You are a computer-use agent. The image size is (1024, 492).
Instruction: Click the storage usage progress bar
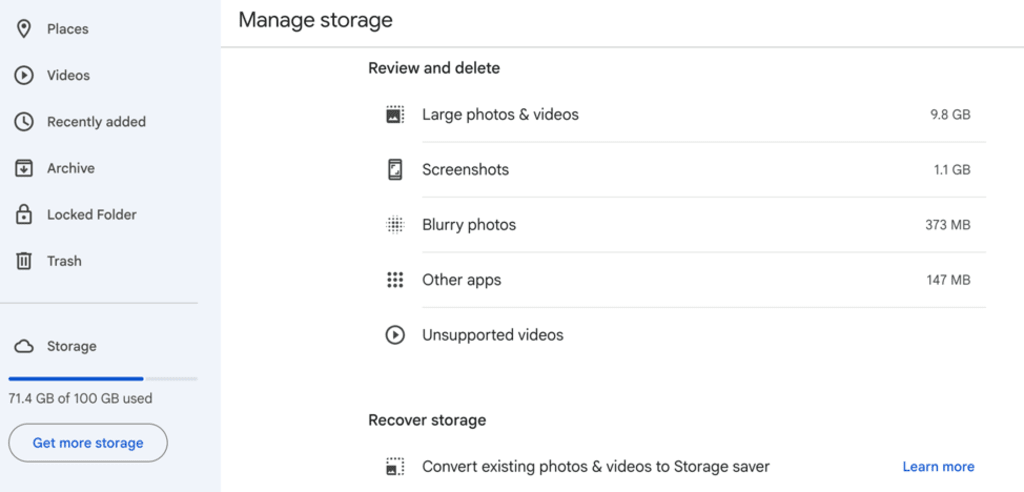[x=103, y=379]
